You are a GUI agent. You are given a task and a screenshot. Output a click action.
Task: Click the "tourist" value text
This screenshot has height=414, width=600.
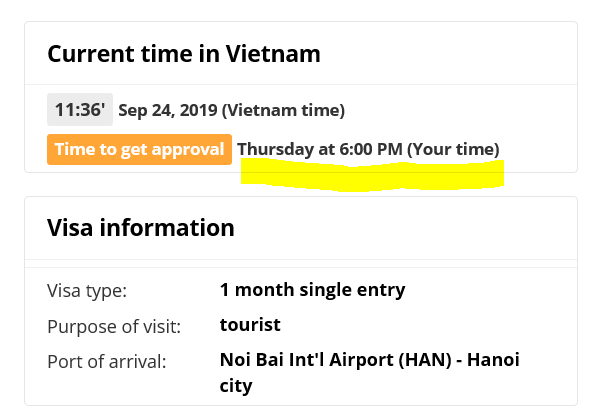click(x=250, y=325)
